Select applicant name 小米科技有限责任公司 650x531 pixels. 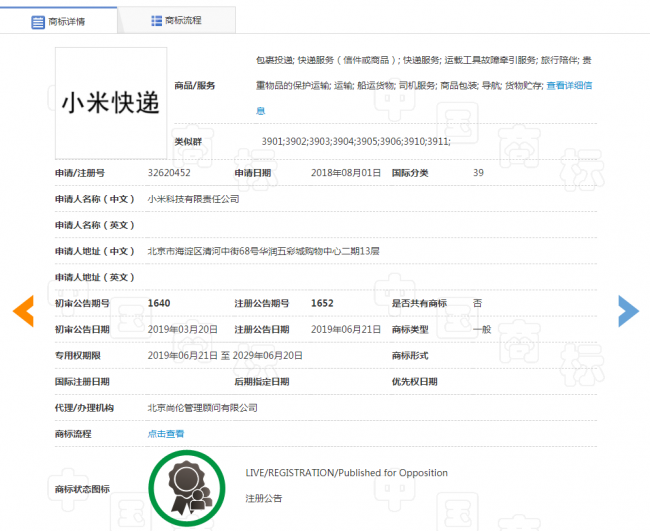194,199
